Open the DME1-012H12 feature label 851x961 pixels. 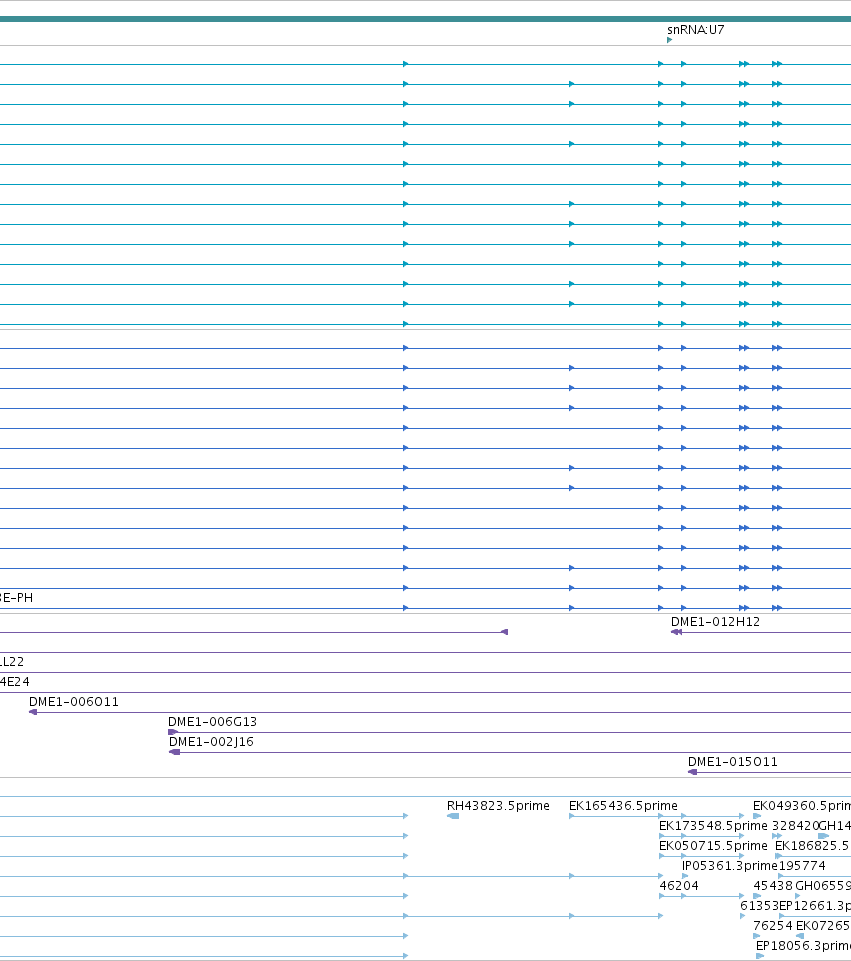715,621
